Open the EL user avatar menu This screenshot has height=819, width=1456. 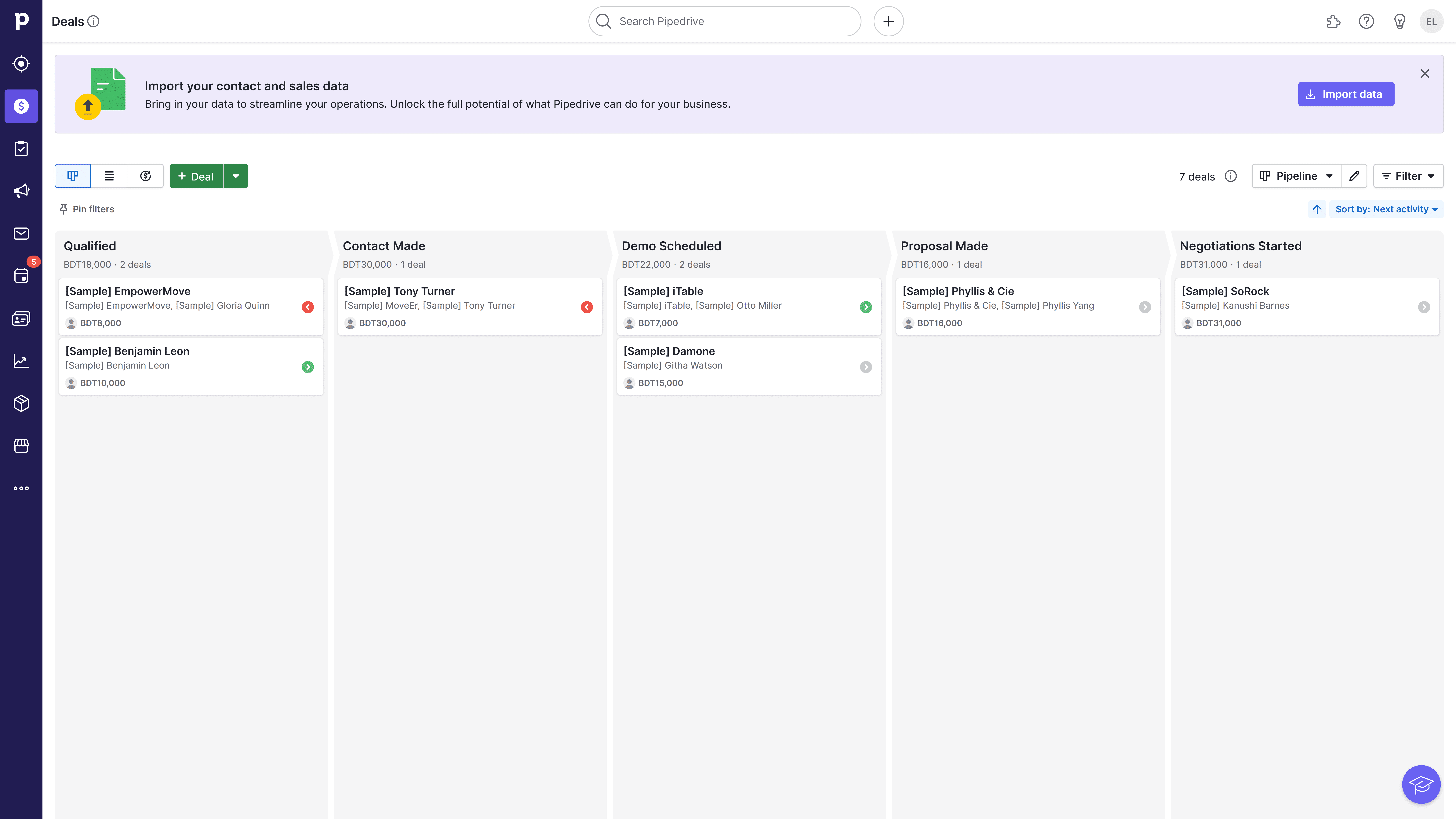click(1431, 21)
